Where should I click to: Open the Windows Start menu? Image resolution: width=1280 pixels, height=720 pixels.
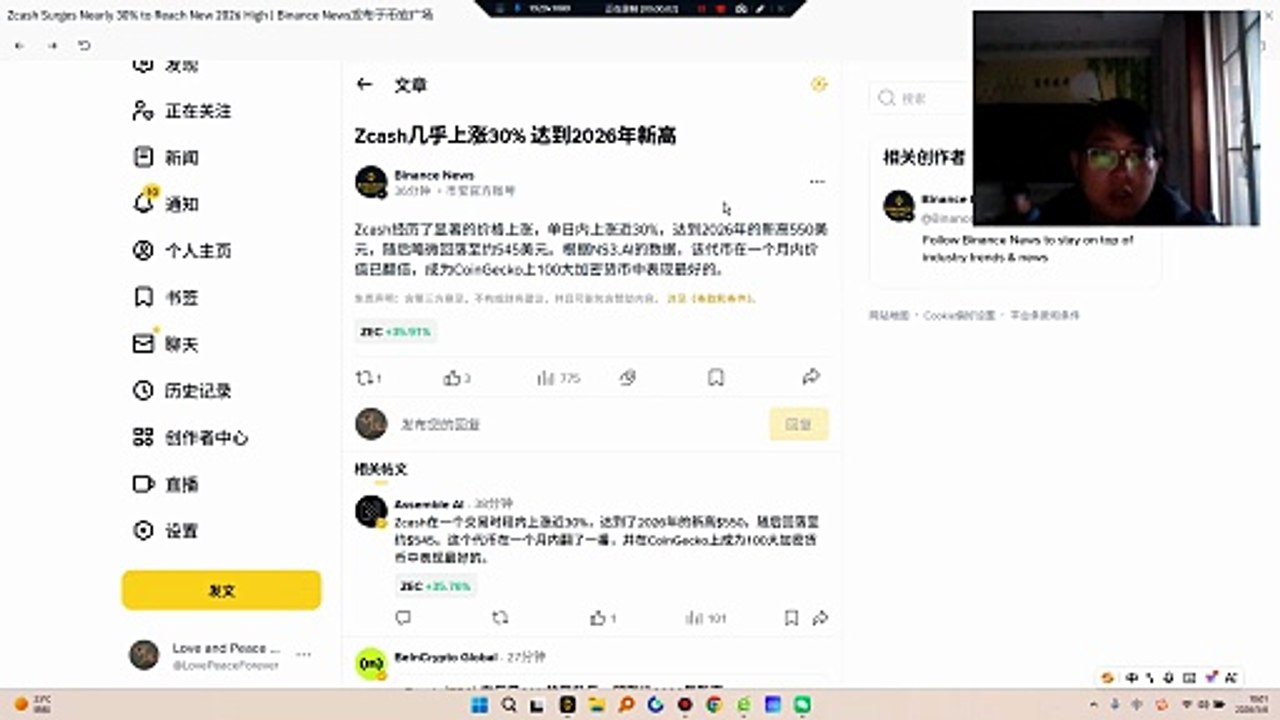click(480, 705)
